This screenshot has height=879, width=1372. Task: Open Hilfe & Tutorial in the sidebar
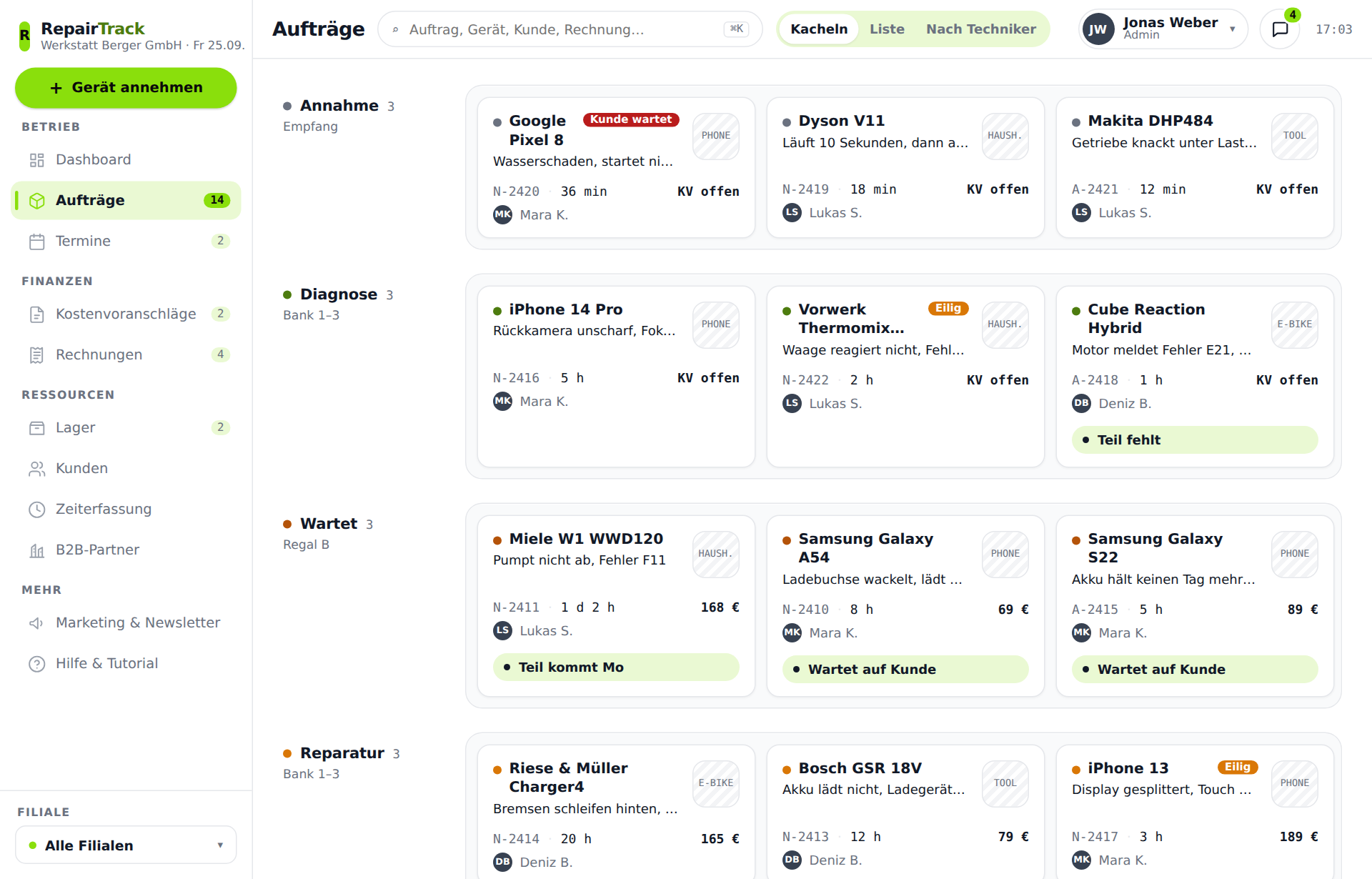pyautogui.click(x=126, y=664)
